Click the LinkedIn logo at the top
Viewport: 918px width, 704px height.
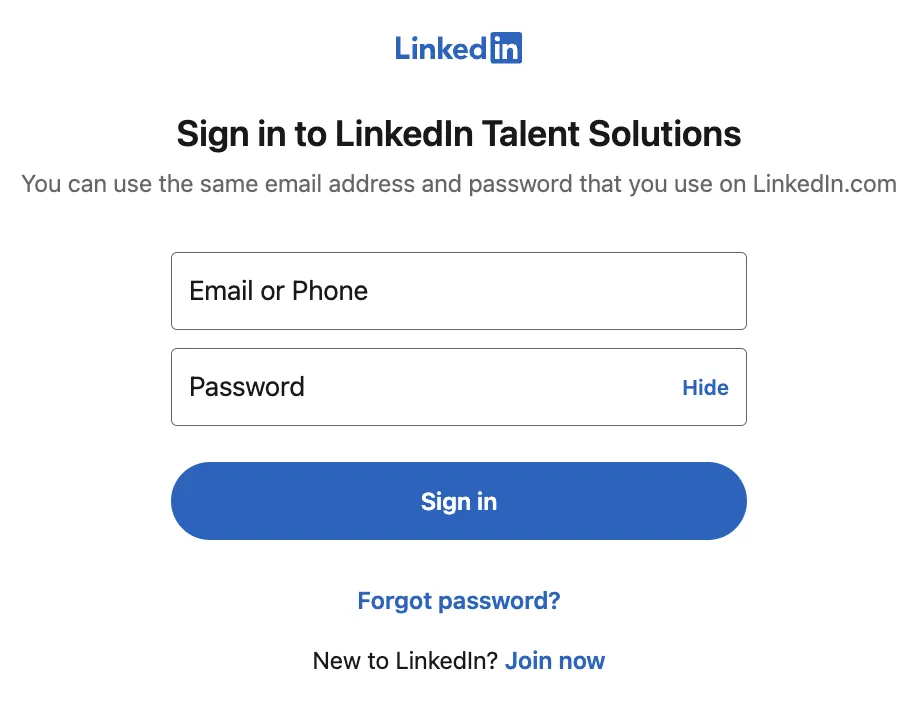(x=458, y=47)
